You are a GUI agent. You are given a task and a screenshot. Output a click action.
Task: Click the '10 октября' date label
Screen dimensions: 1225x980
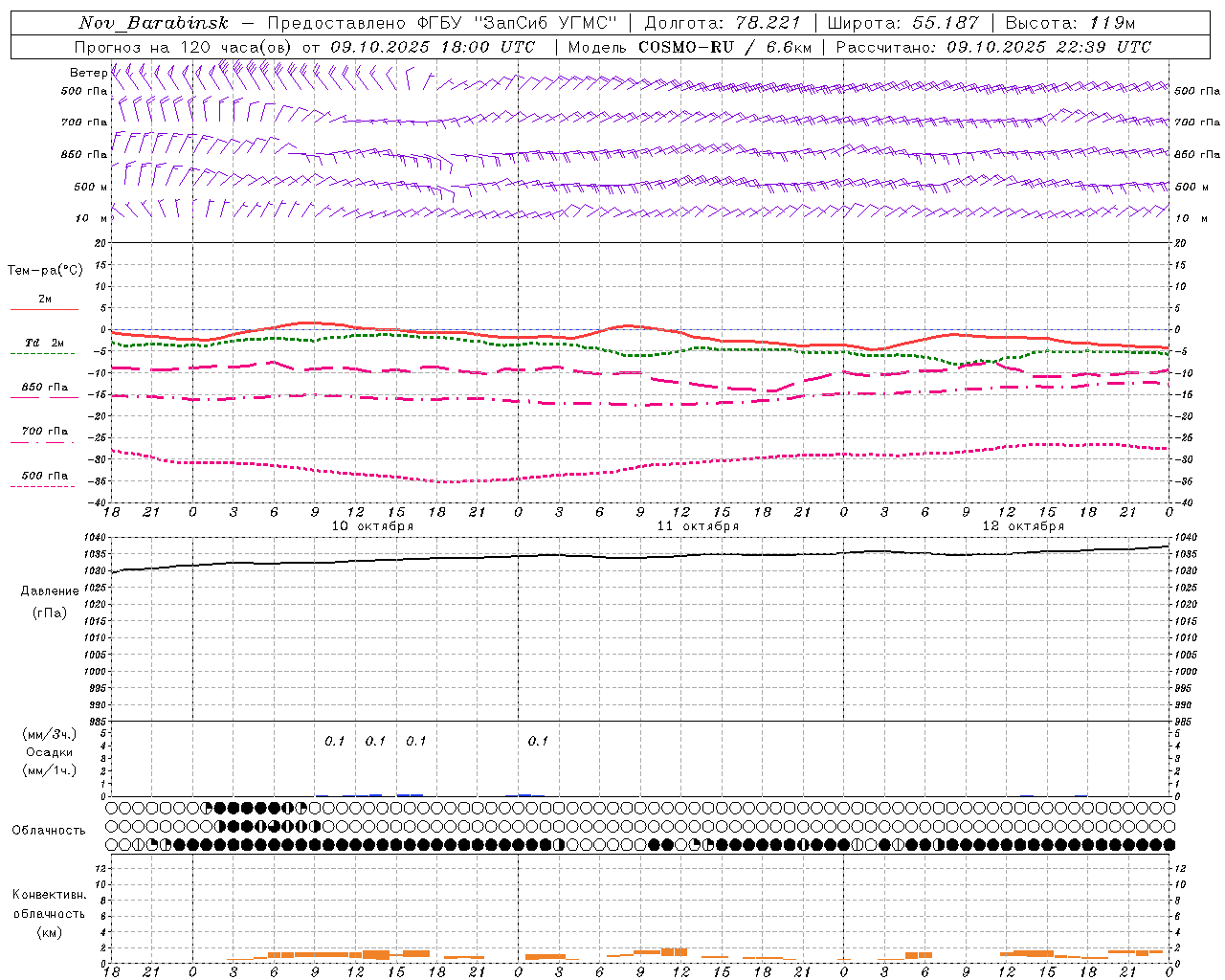372,526
